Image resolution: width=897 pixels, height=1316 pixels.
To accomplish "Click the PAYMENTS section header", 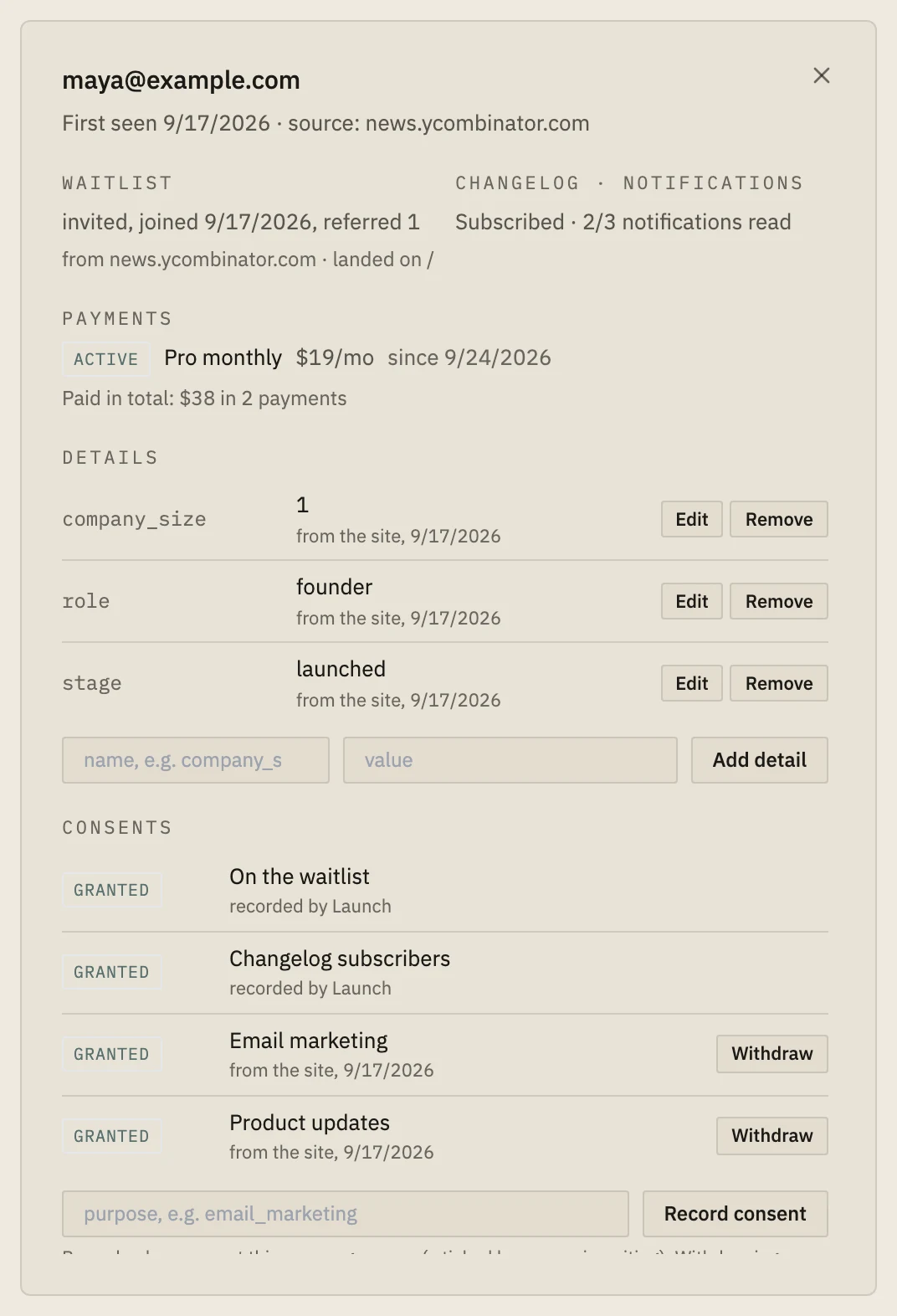I will tap(117, 319).
